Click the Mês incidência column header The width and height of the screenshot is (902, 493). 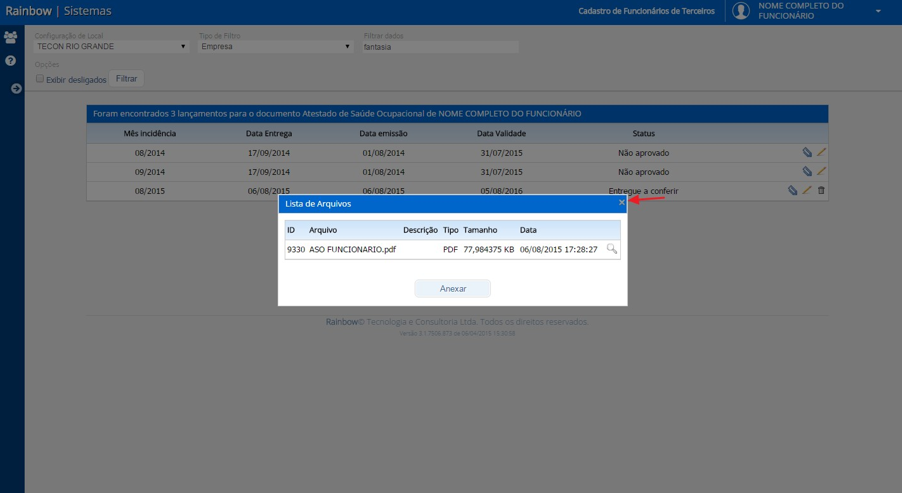(150, 133)
